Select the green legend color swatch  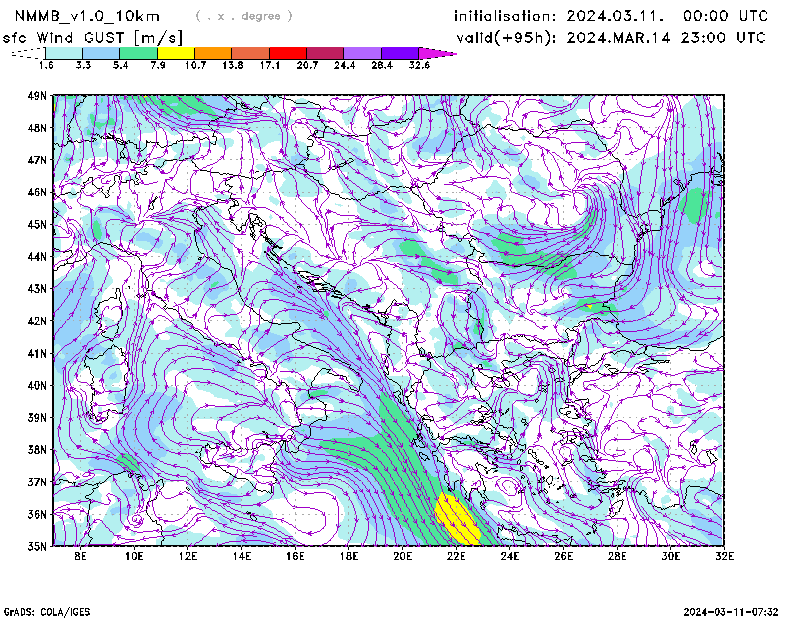coord(139,53)
